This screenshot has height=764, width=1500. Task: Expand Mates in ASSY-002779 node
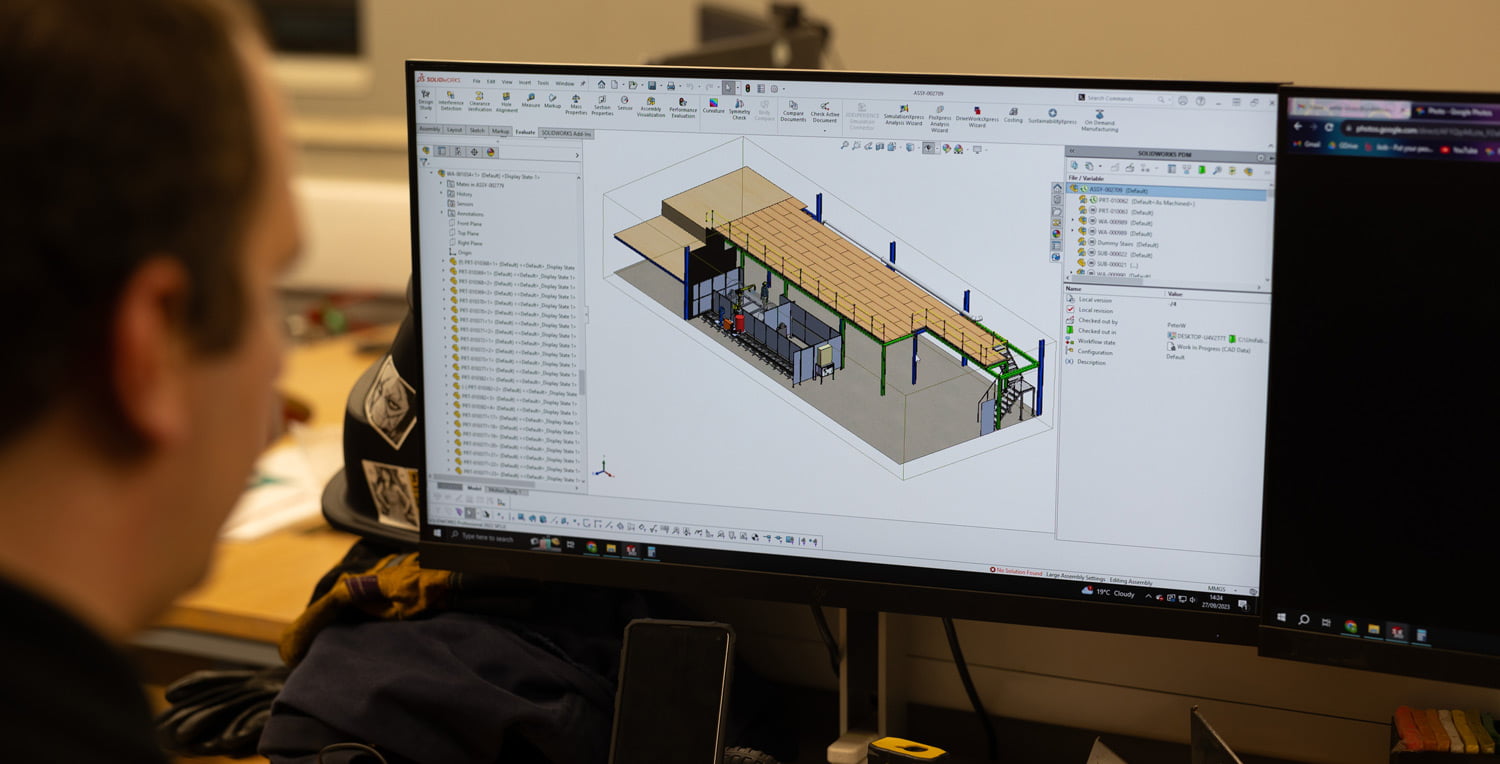[441, 183]
